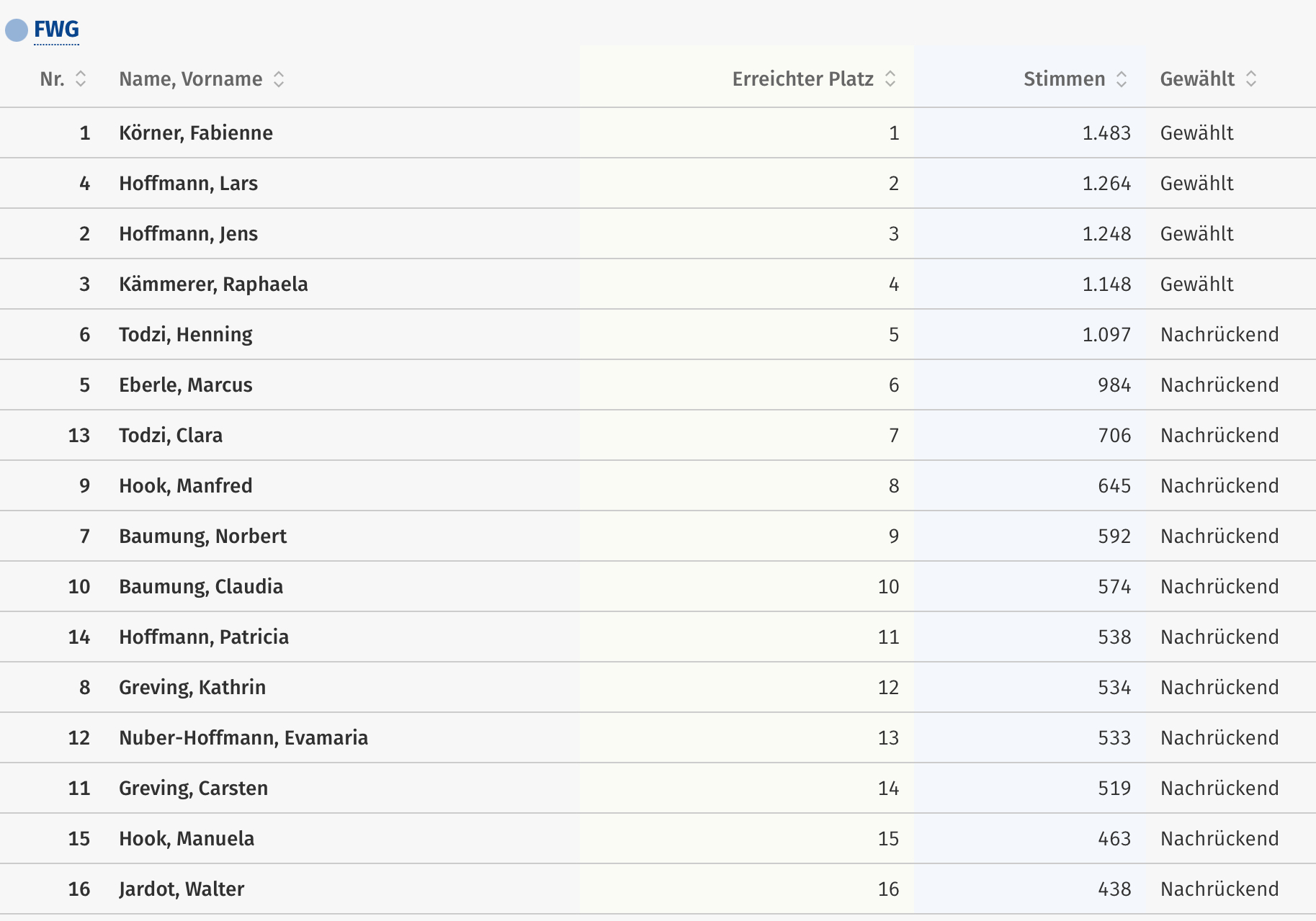The width and height of the screenshot is (1316, 921).
Task: Click the vote count 574
Action: point(1114,587)
